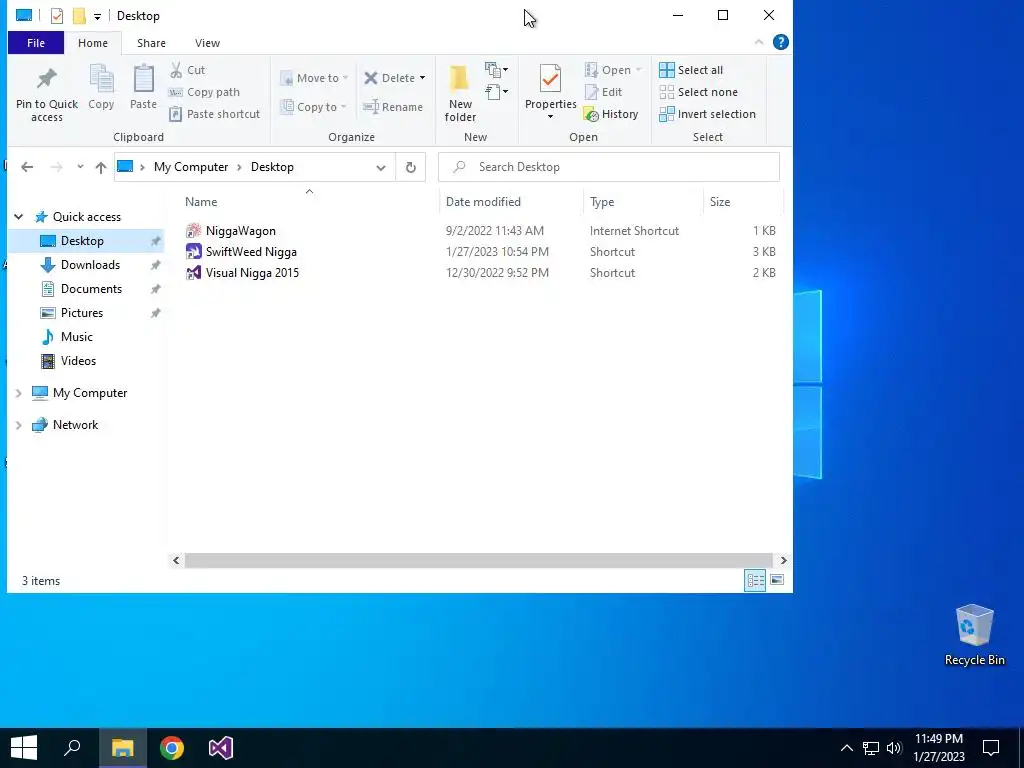Open the Videos folder in sidebar
Image resolution: width=1024 pixels, height=768 pixels.
point(78,360)
